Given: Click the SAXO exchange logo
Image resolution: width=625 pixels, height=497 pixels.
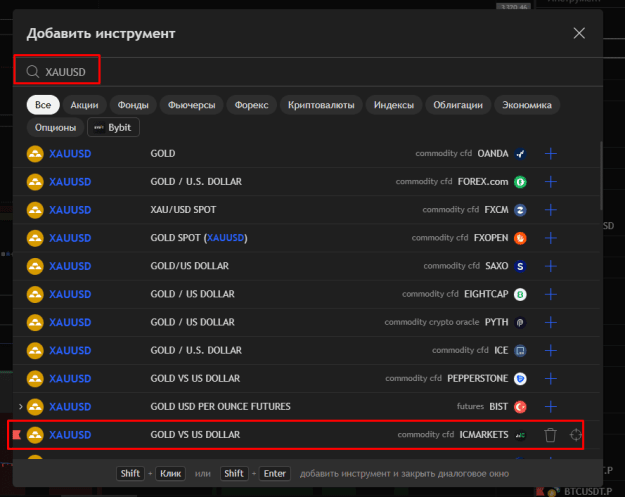Looking at the screenshot, I should pos(520,266).
